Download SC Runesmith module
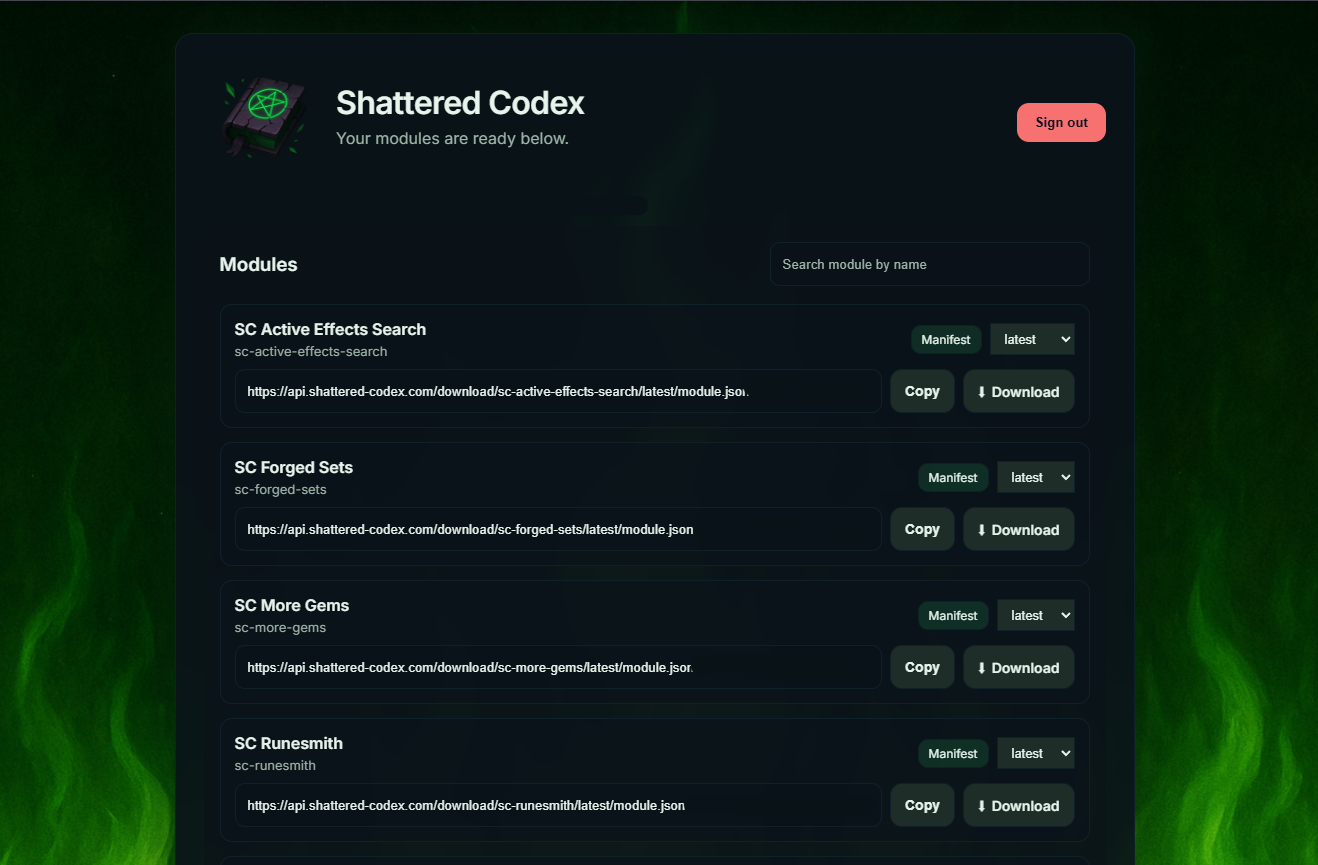This screenshot has height=865, width=1318. click(x=1018, y=805)
